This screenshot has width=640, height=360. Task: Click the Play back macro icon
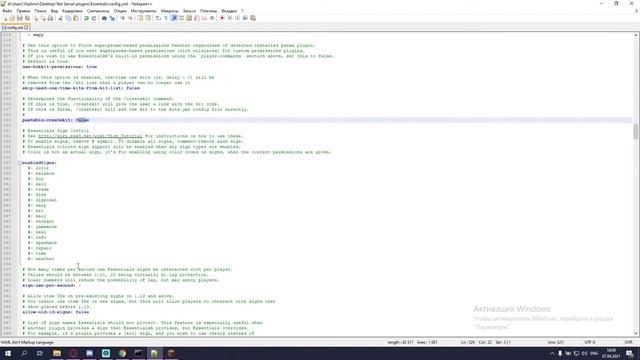click(238, 18)
